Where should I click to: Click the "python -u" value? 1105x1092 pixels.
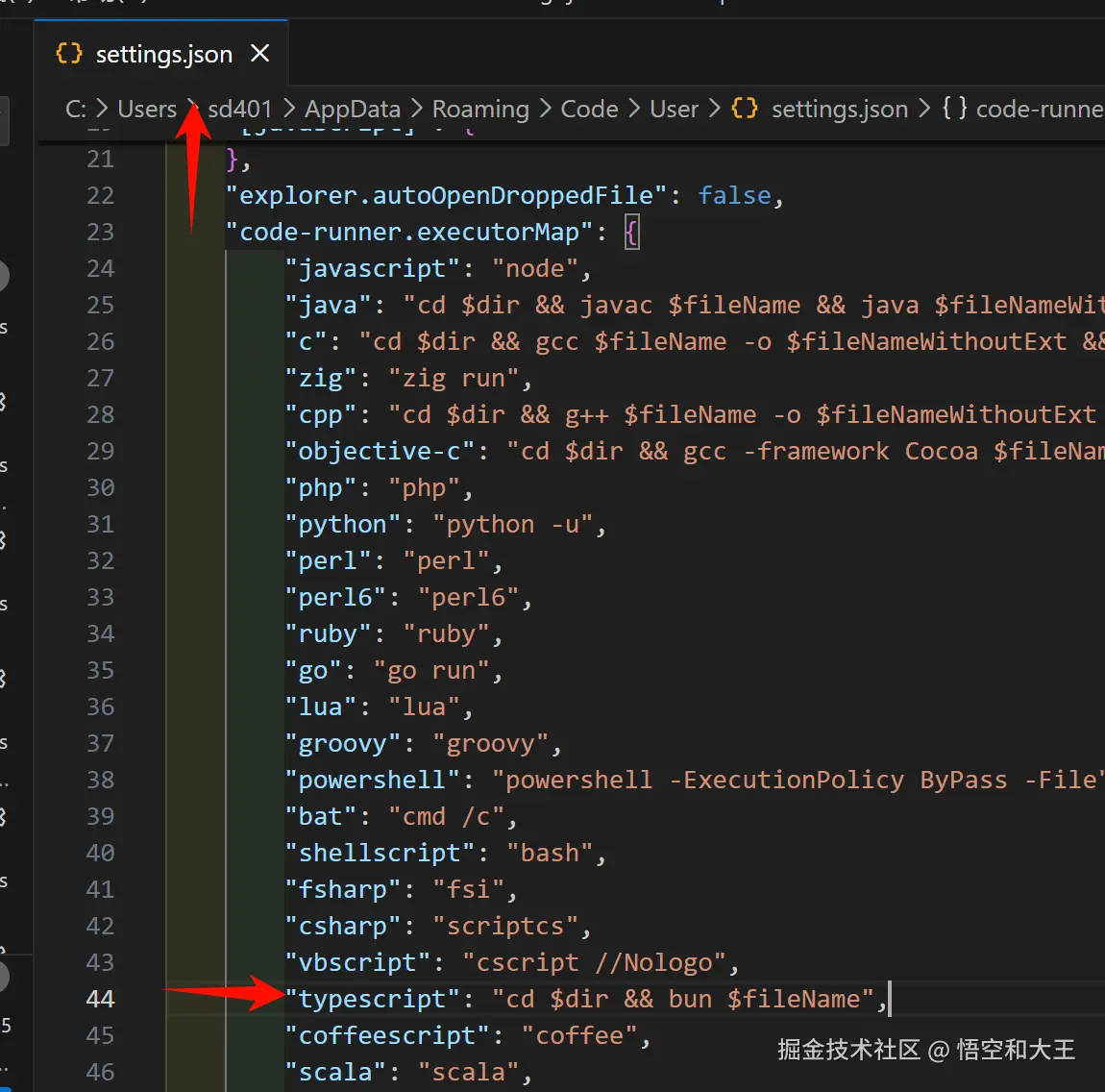513,525
